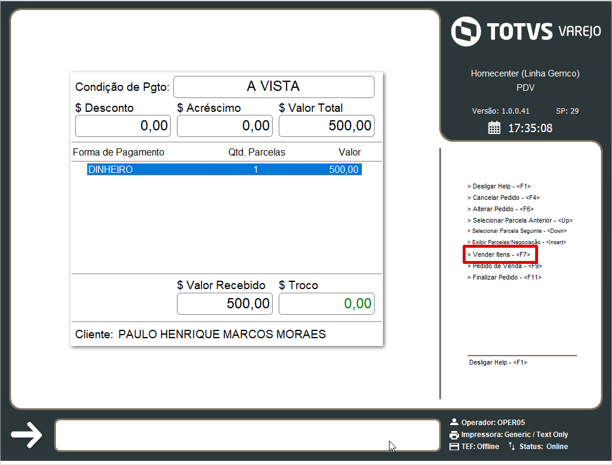The width and height of the screenshot is (612, 465).
Task: Click Alterar Pedido - <F6>
Action: [x=500, y=209]
